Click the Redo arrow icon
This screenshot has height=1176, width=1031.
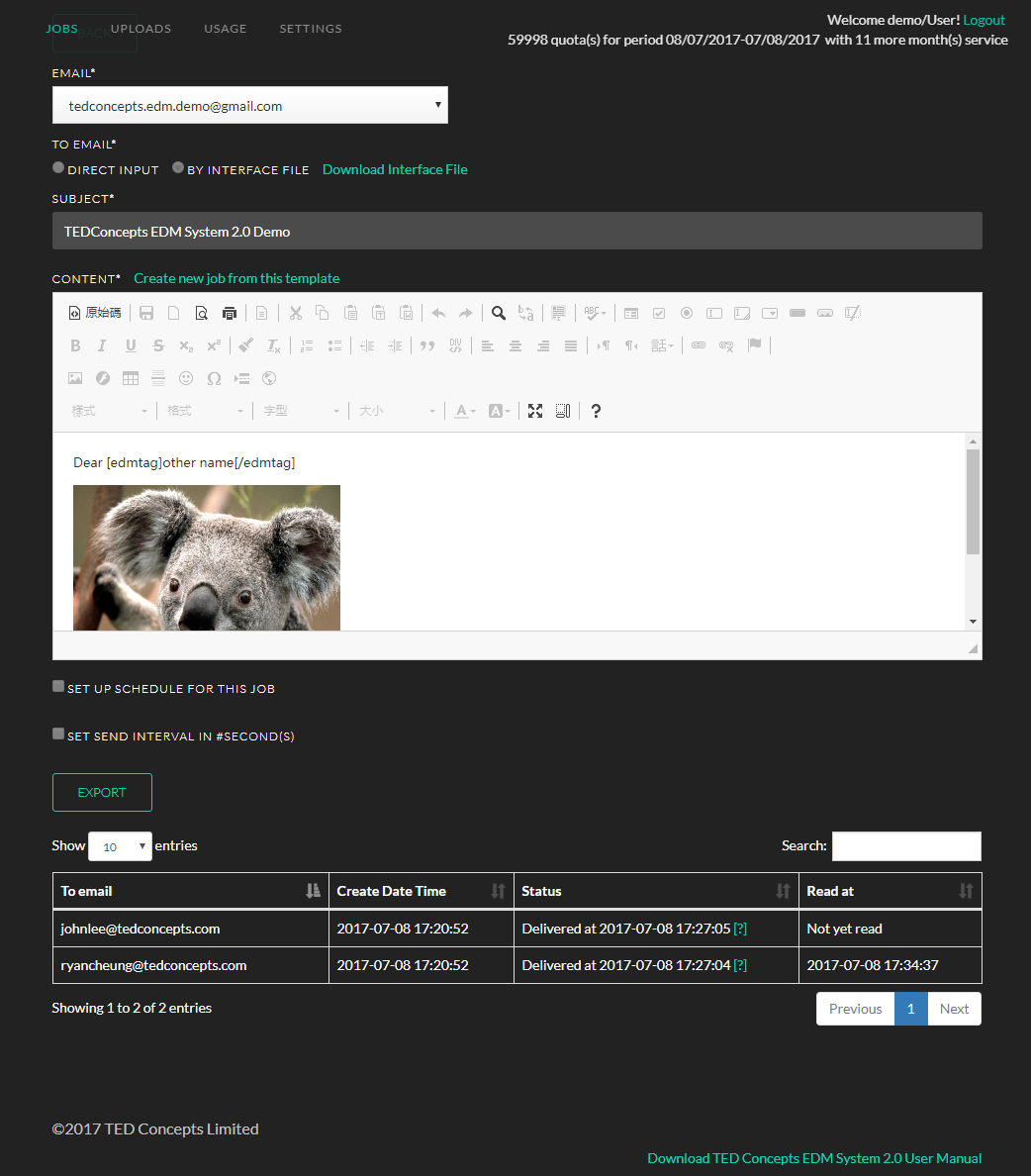[466, 313]
